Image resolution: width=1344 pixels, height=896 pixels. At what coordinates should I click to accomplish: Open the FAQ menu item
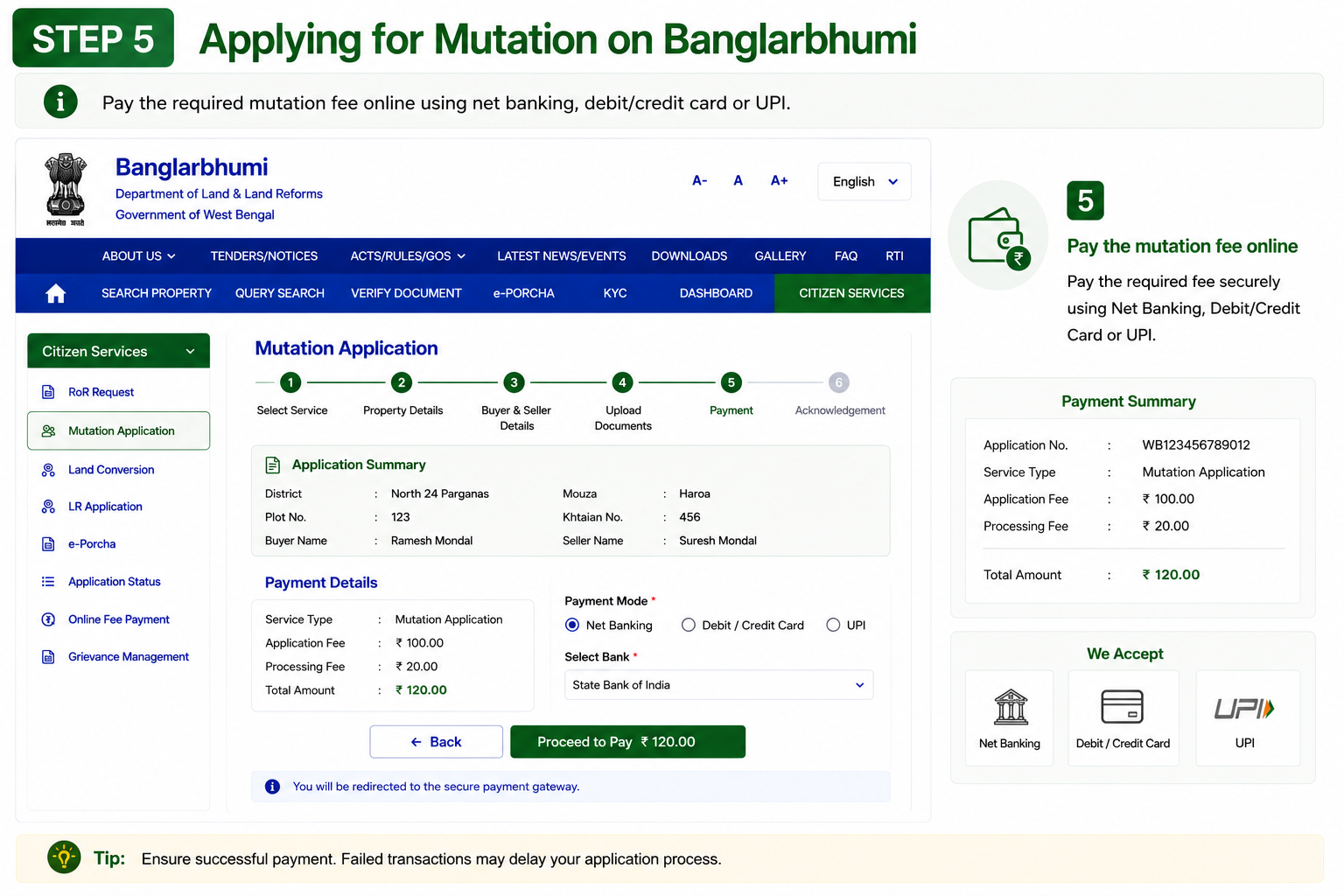(x=846, y=256)
